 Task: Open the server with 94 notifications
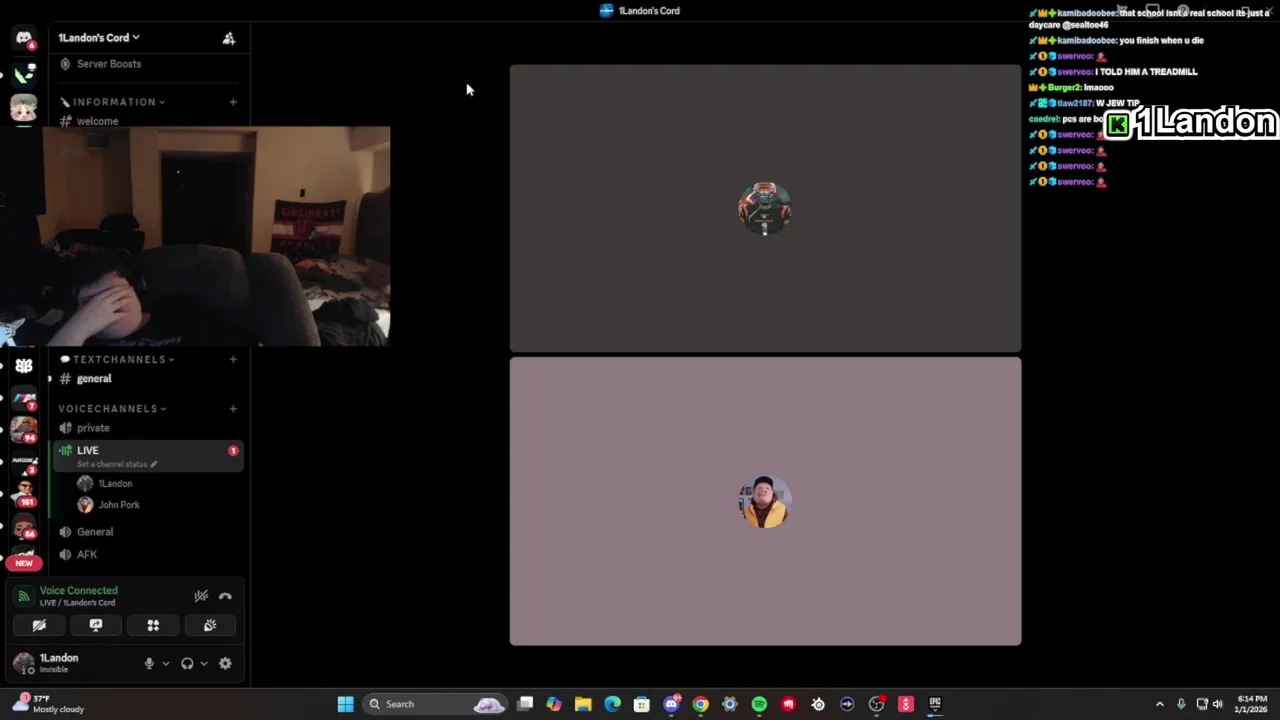24,430
